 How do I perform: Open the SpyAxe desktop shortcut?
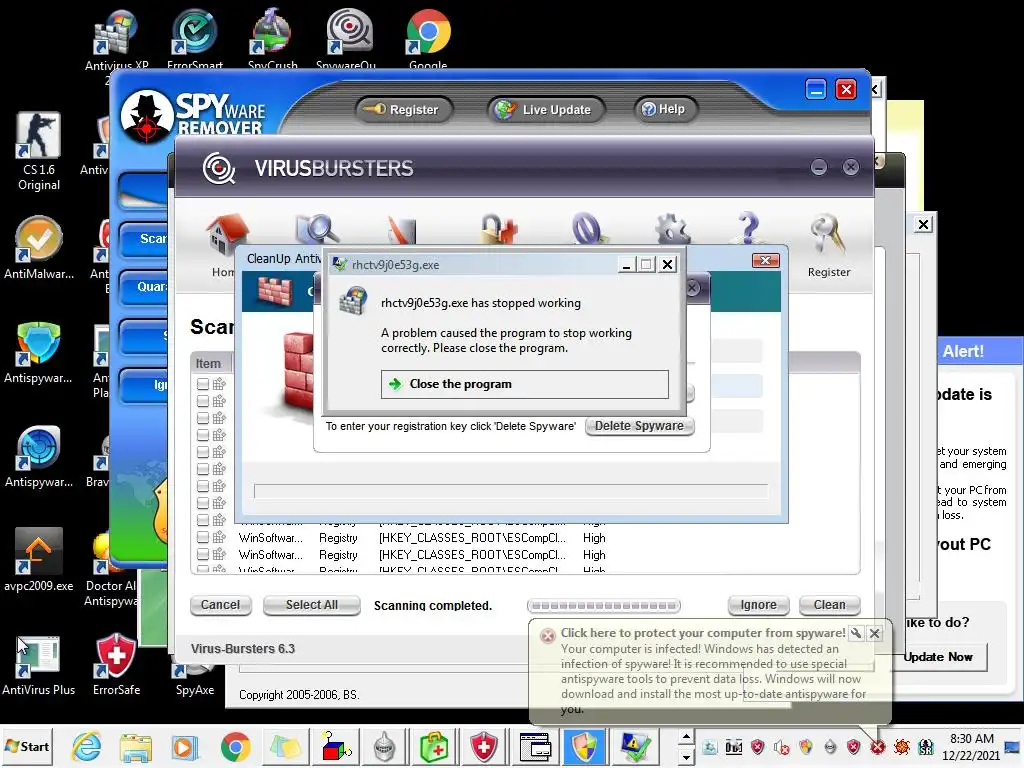pyautogui.click(x=195, y=679)
